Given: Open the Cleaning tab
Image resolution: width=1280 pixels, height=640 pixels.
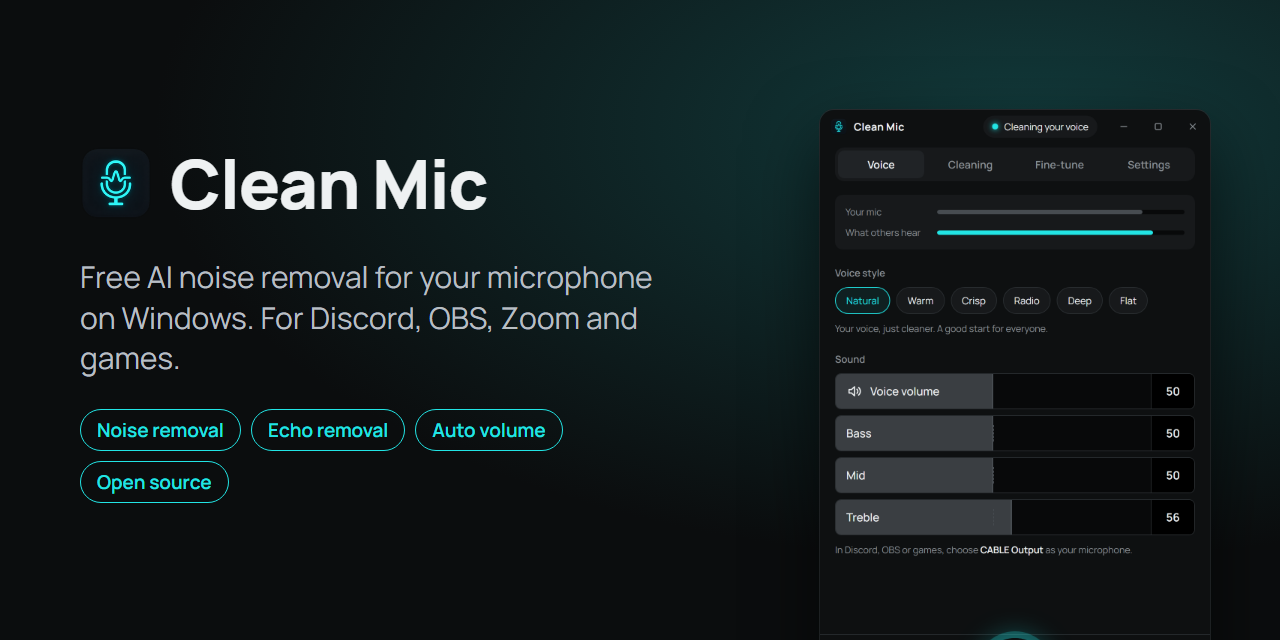Looking at the screenshot, I should (970, 165).
